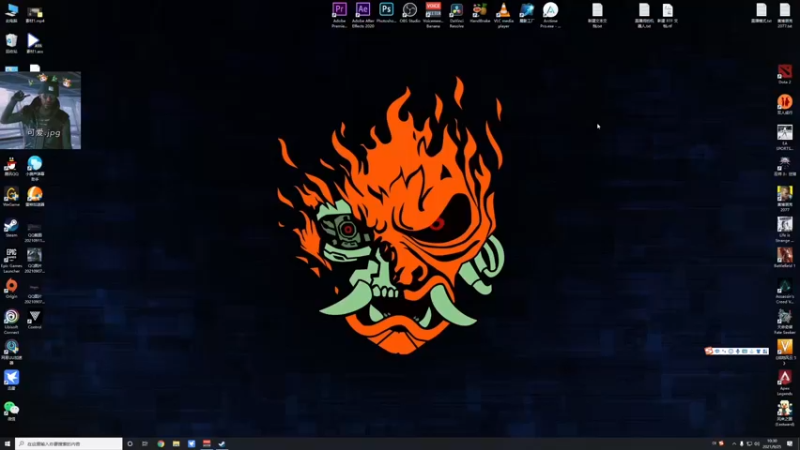Open the HandBrake desktop shortcut

click(480, 13)
